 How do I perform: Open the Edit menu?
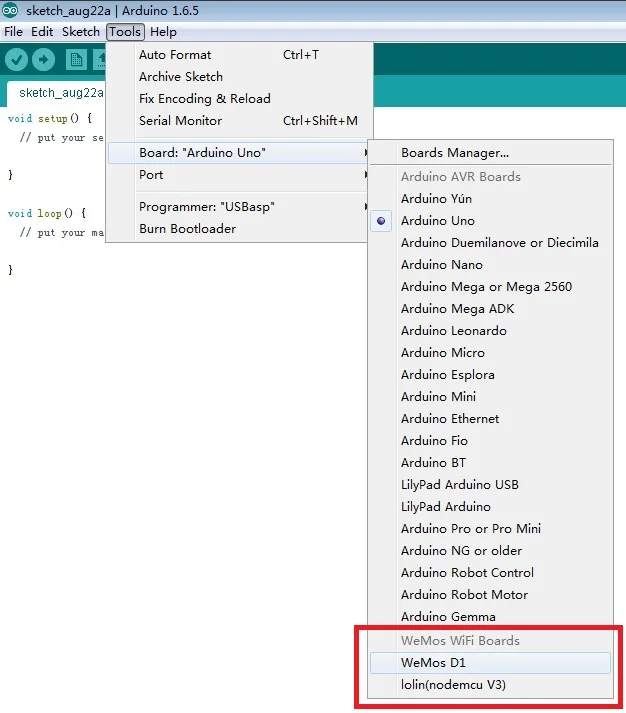[42, 32]
